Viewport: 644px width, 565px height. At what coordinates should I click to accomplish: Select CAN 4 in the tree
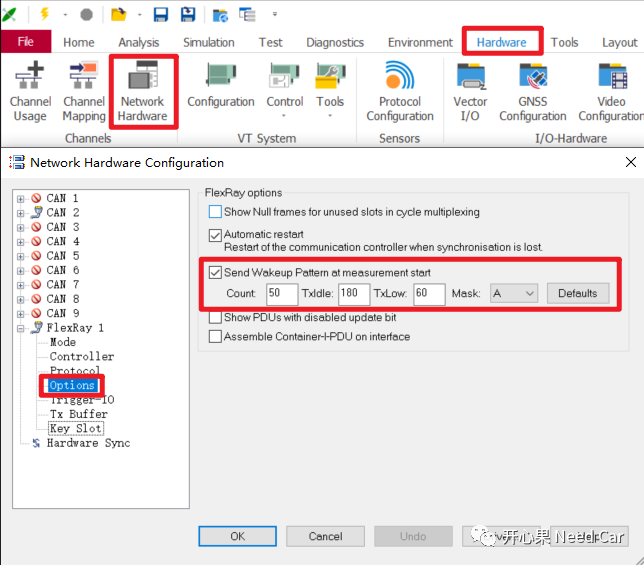coord(62,241)
